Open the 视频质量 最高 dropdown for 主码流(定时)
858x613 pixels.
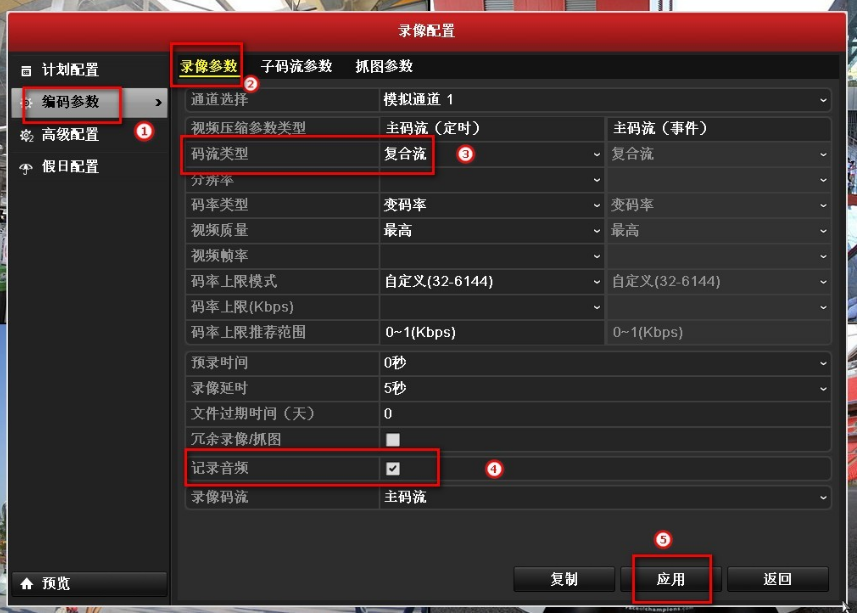coord(492,230)
